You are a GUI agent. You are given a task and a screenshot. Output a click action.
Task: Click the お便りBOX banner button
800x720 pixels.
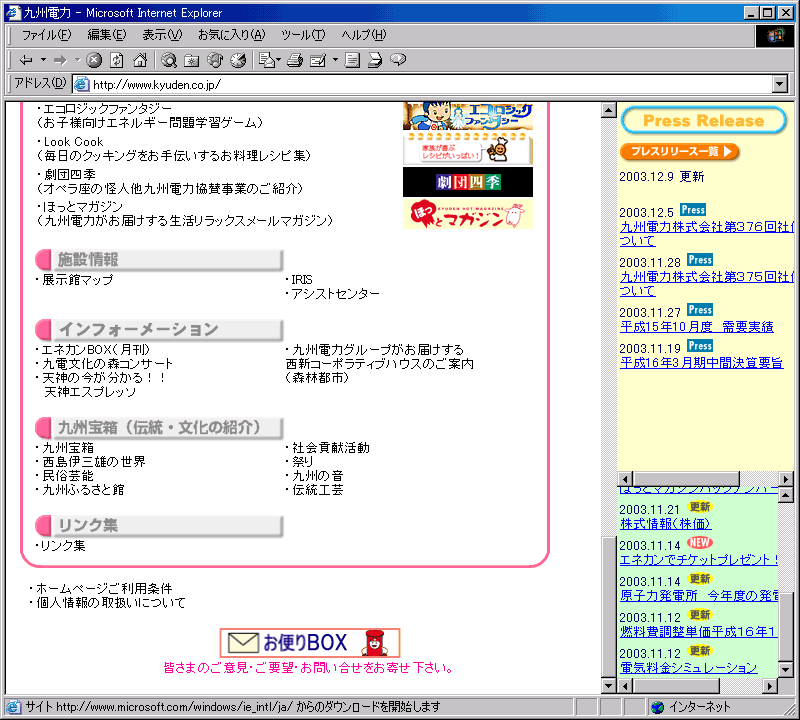tap(310, 643)
